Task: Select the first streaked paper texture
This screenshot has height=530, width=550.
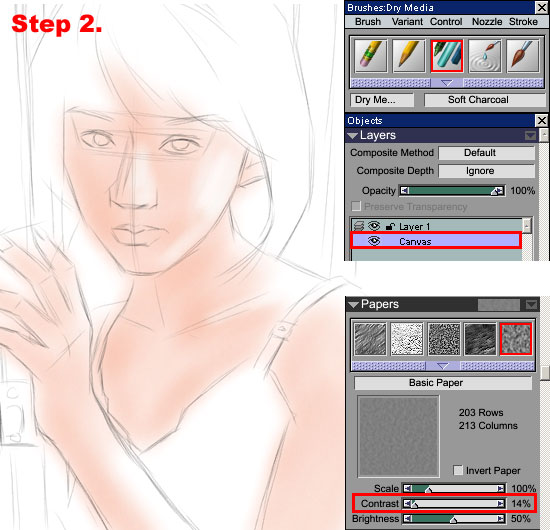Action: point(370,339)
